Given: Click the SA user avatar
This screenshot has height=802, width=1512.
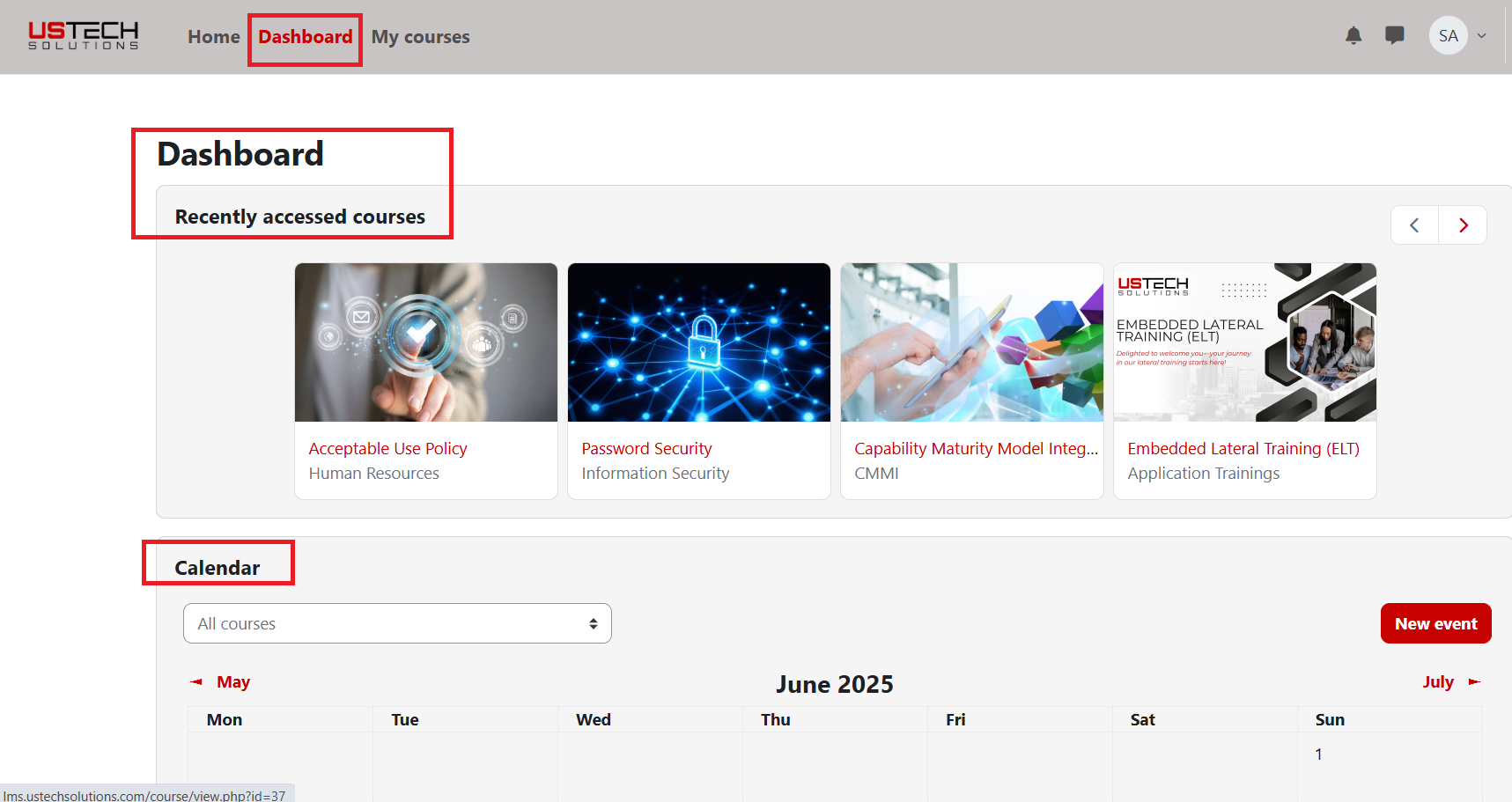Looking at the screenshot, I should pyautogui.click(x=1449, y=36).
